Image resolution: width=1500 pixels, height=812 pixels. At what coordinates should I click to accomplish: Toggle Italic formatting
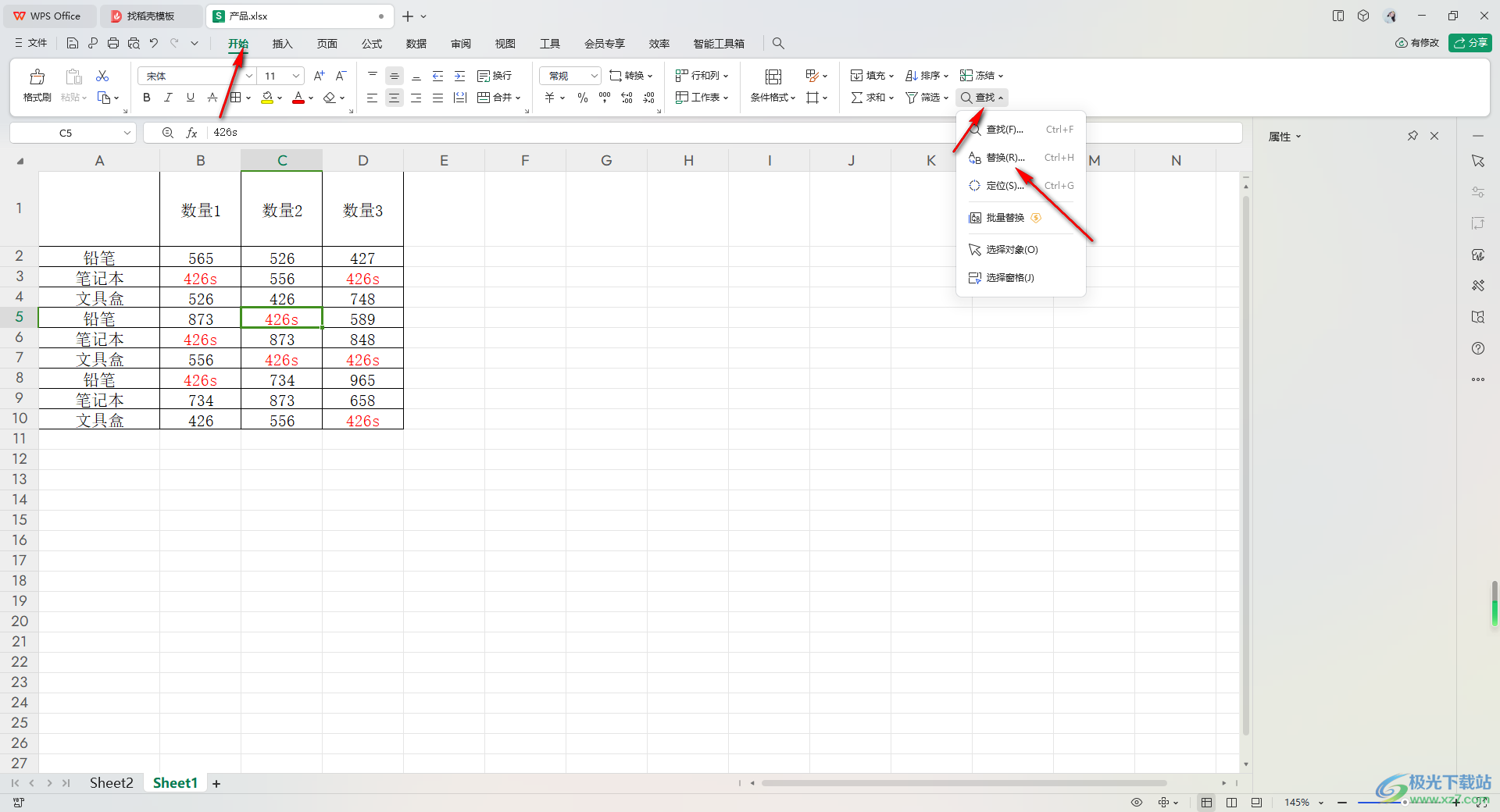tap(168, 98)
